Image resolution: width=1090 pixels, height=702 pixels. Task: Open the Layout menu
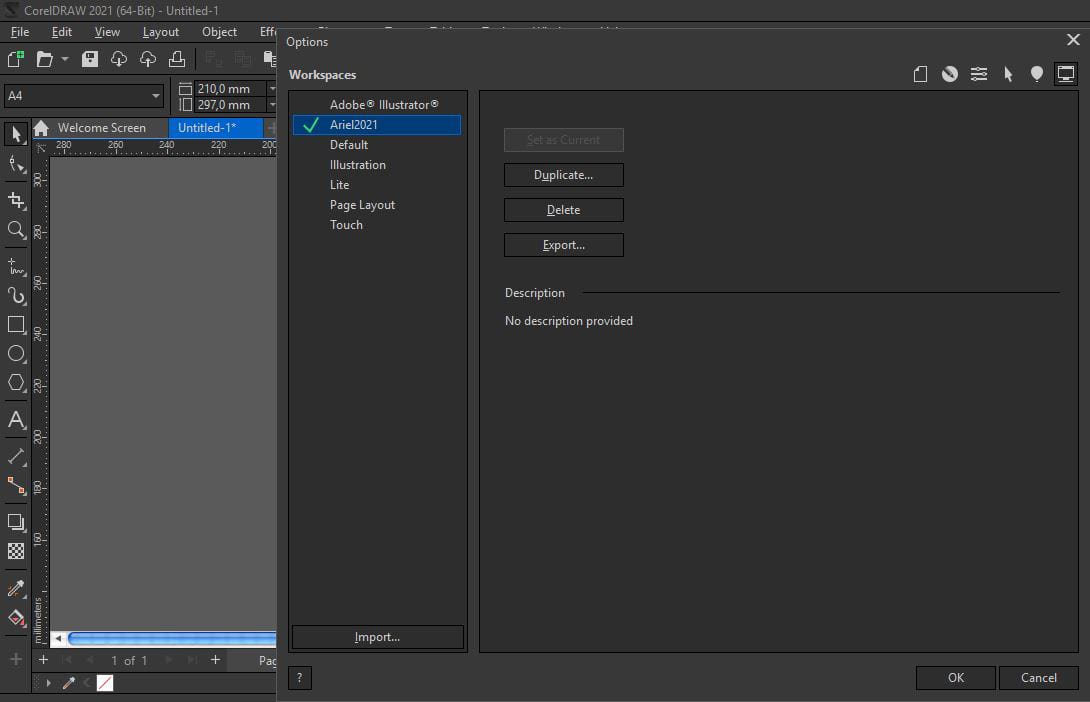point(161,32)
